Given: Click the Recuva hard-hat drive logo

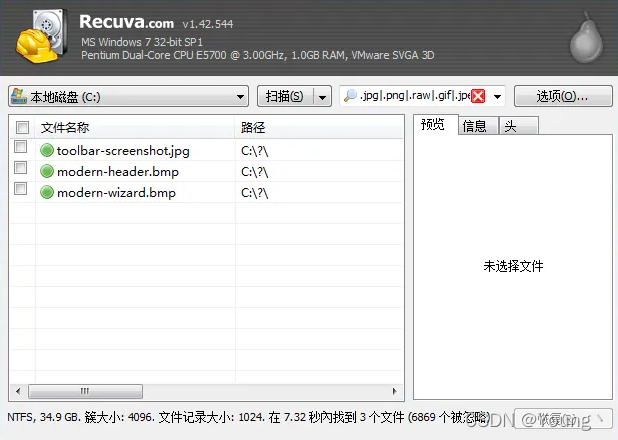Looking at the screenshot, I should [x=41, y=36].
